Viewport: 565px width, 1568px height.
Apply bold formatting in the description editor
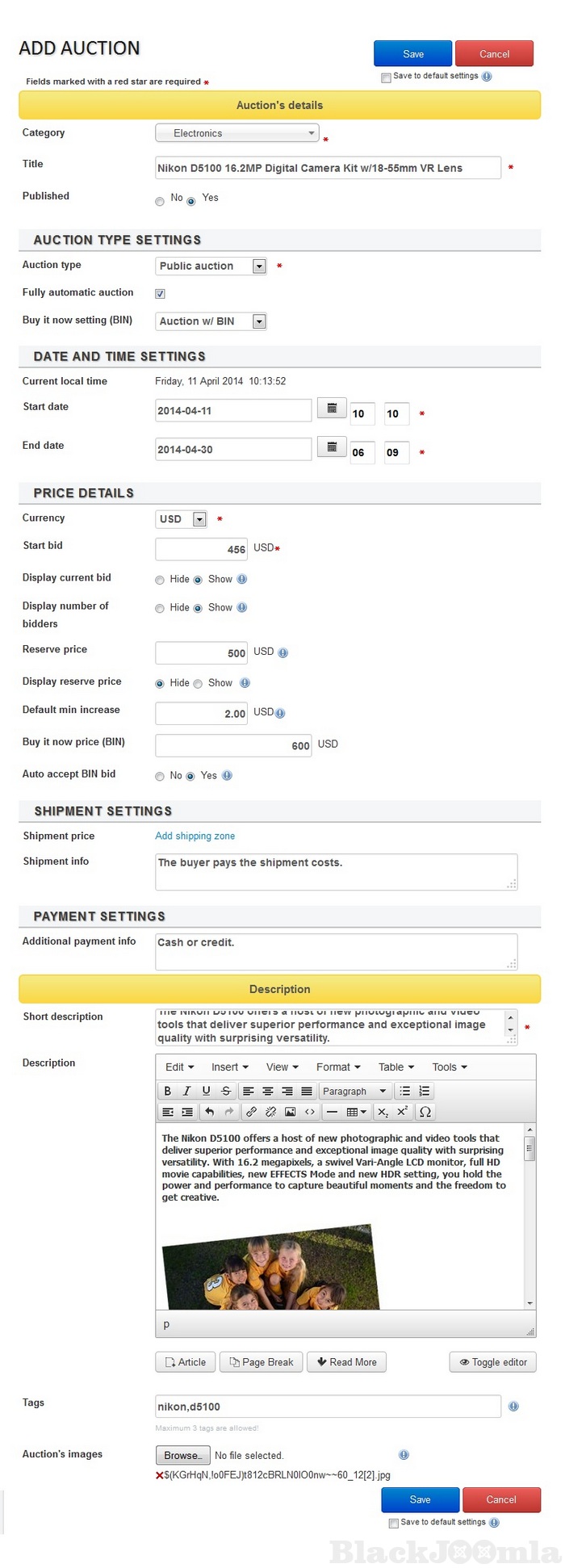[167, 1091]
